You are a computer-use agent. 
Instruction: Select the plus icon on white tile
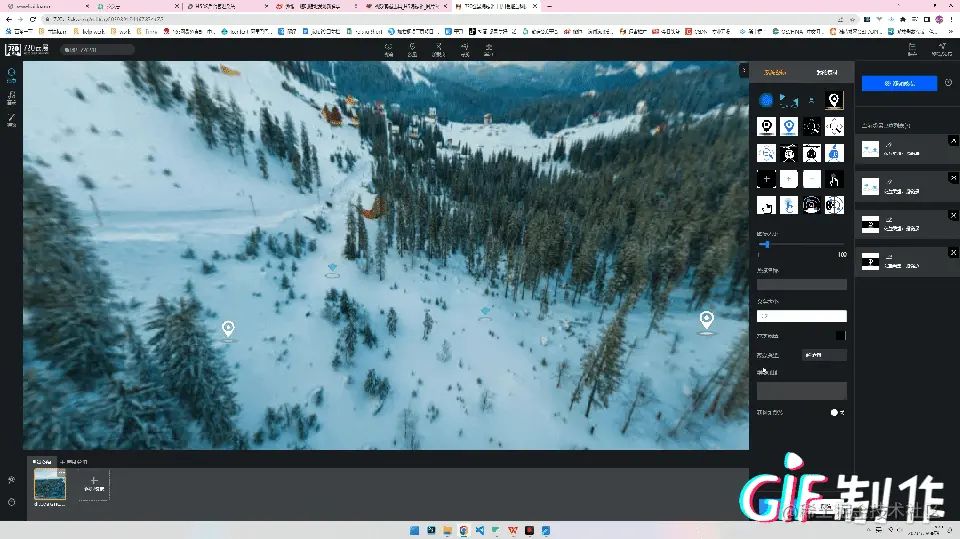(x=789, y=179)
